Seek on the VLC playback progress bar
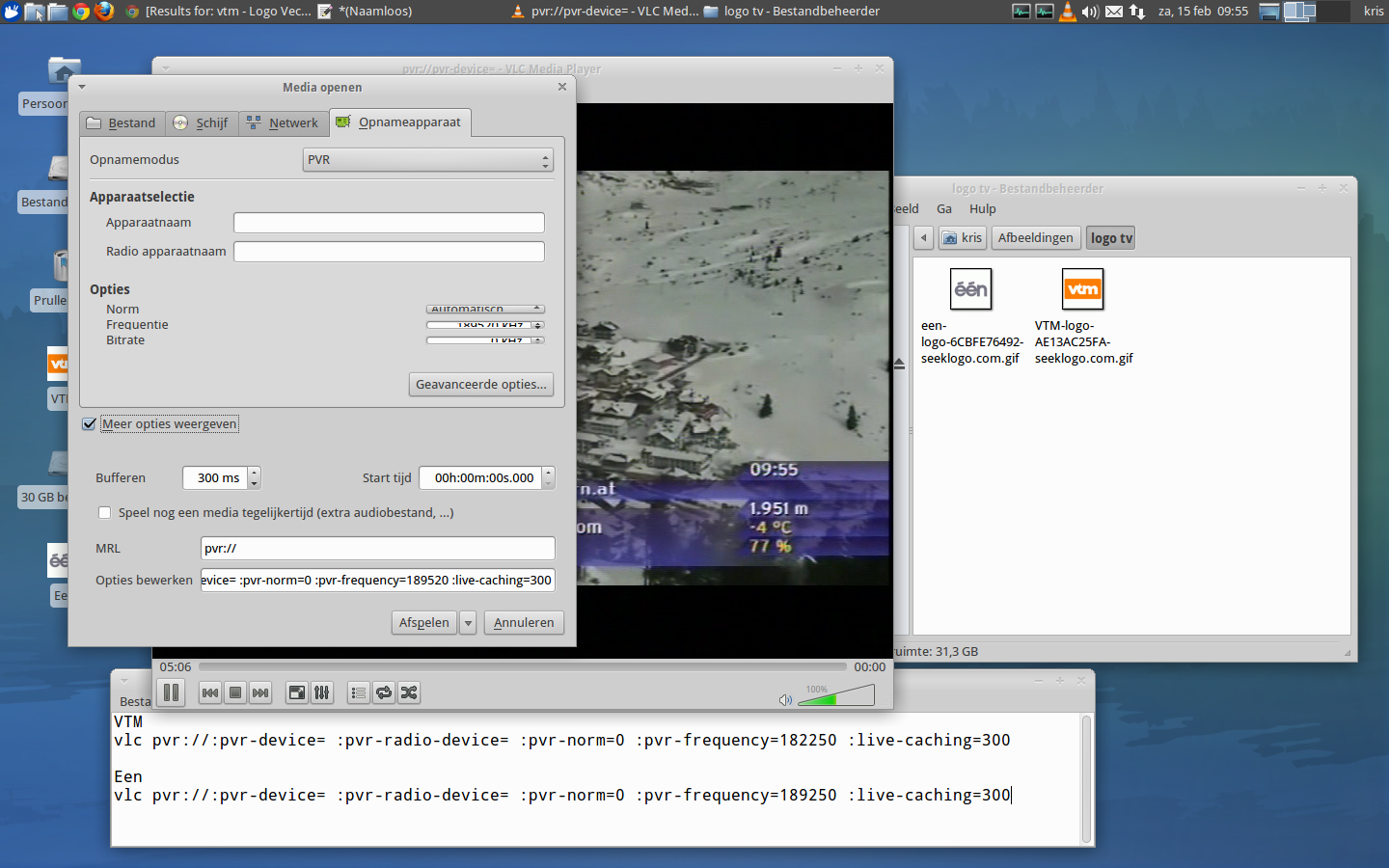 (x=522, y=666)
